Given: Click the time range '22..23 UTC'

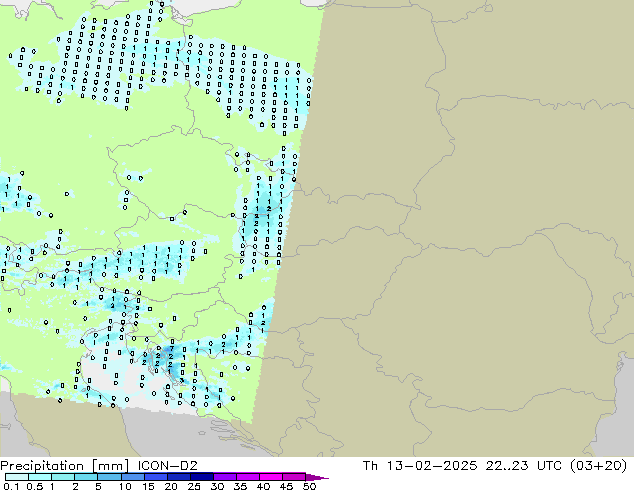Looking at the screenshot, I should [x=524, y=466].
